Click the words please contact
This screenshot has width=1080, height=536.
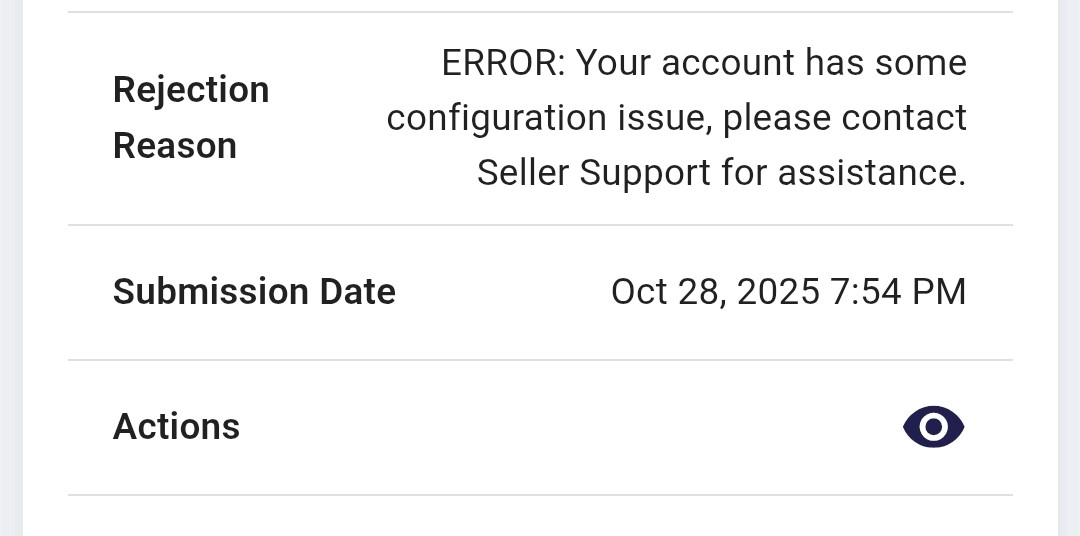[845, 118]
